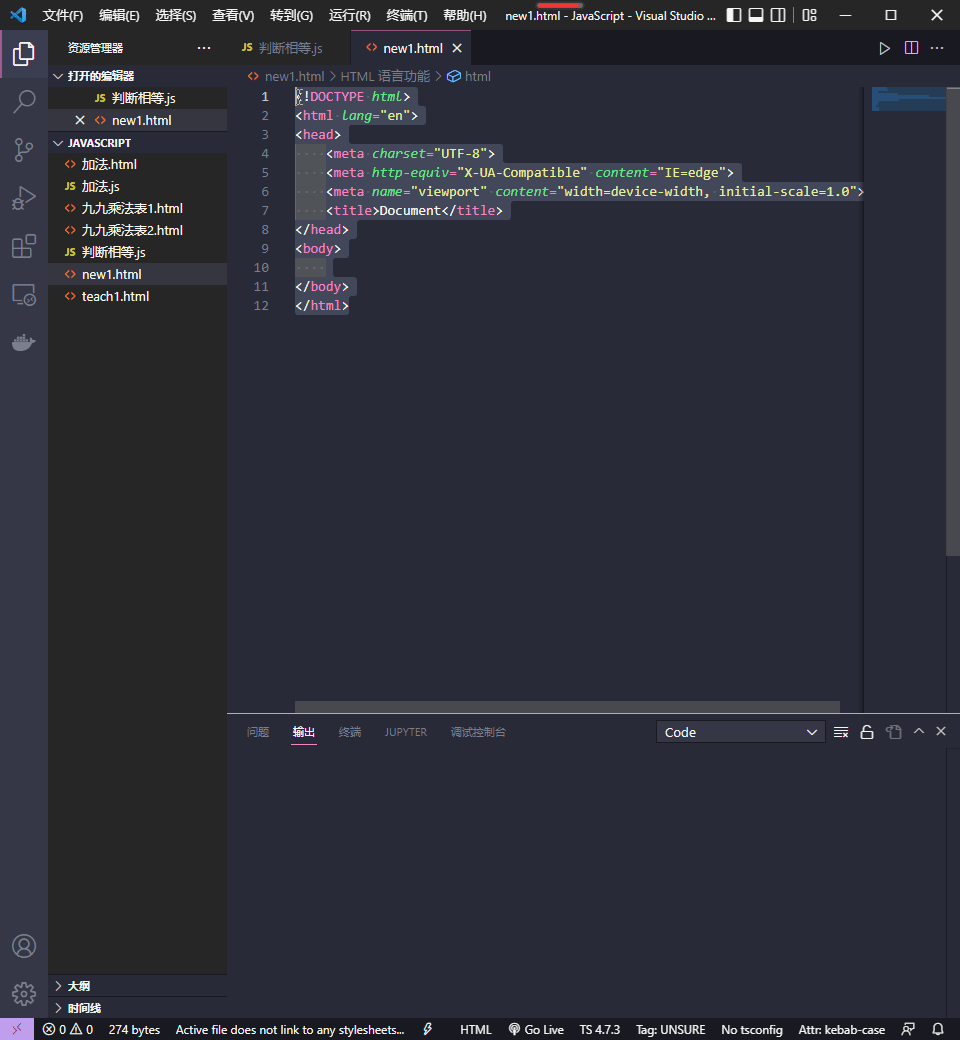Clear the output panel
Screen dimensions: 960x1040
[x=841, y=732]
